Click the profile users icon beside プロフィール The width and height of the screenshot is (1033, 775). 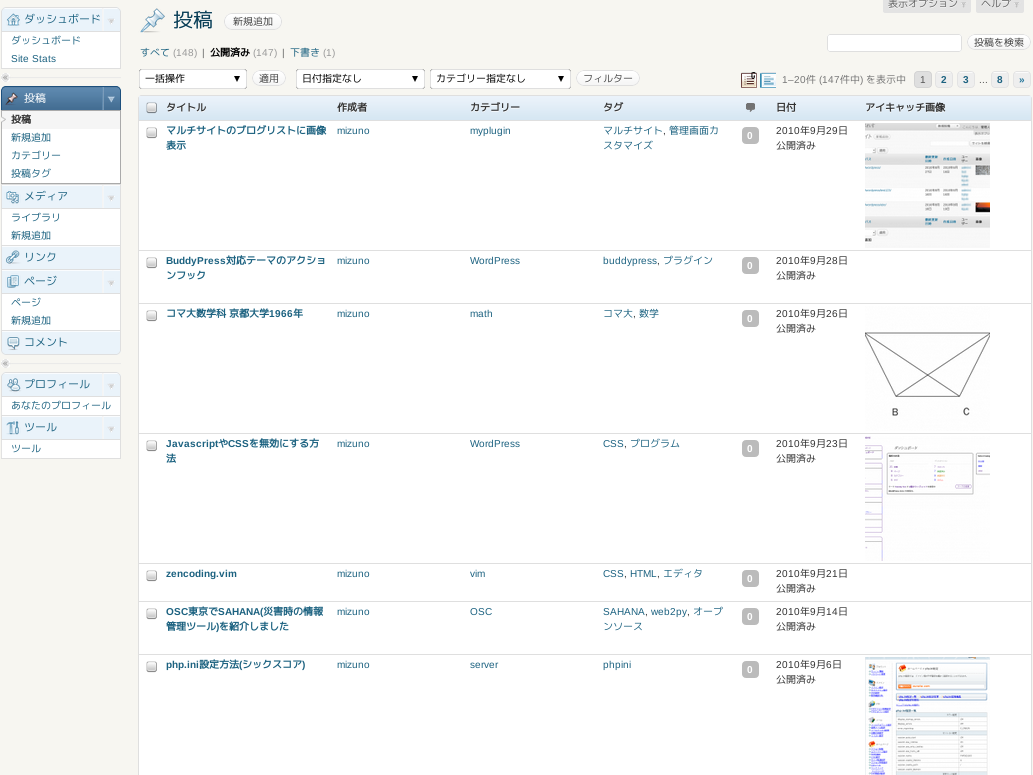[x=13, y=384]
